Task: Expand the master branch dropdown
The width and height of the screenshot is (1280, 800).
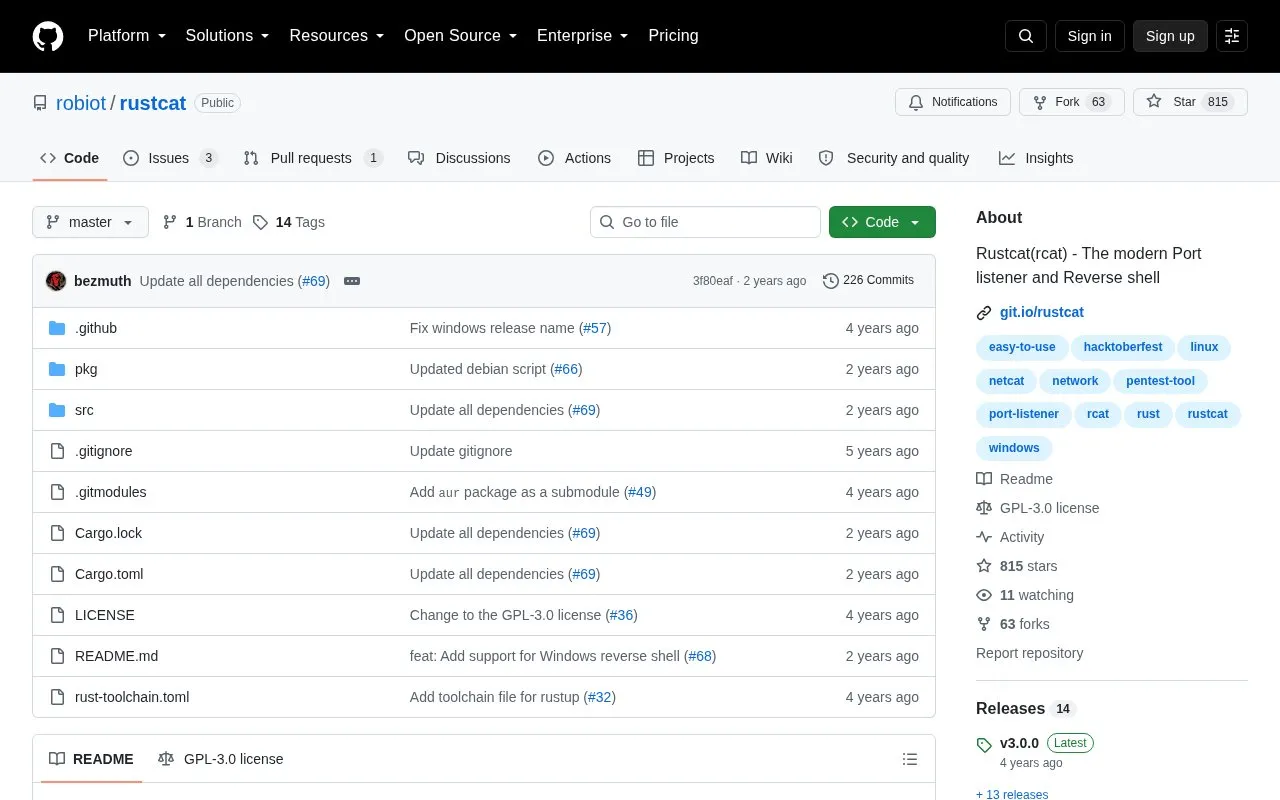Action: click(x=90, y=222)
